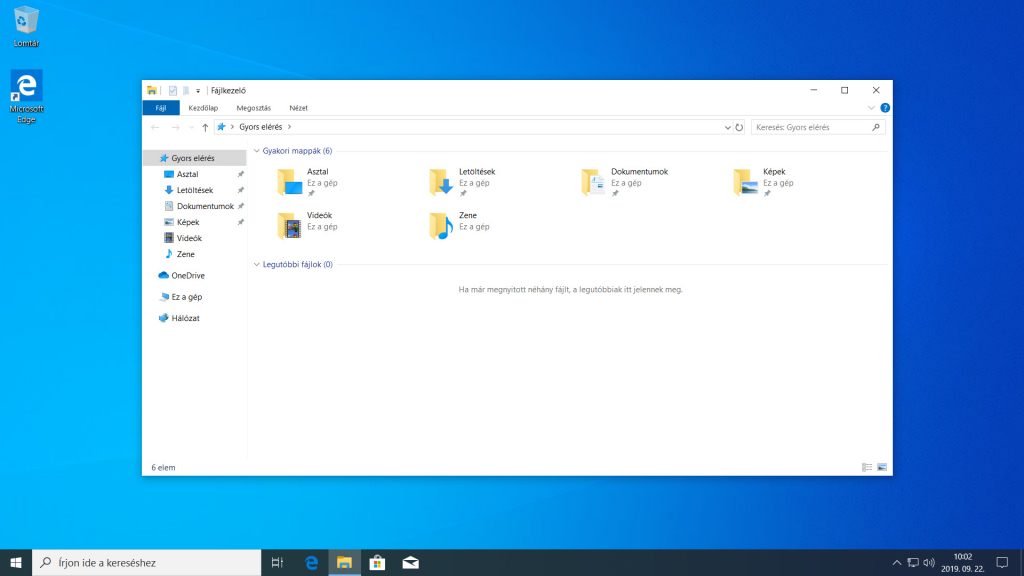Switch to details view in the status bar
The height and width of the screenshot is (576, 1024).
tap(867, 468)
